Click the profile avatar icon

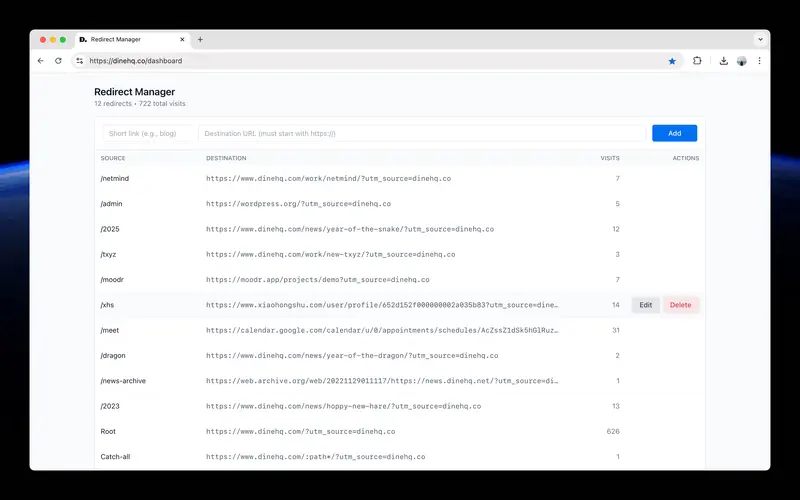[741, 61]
